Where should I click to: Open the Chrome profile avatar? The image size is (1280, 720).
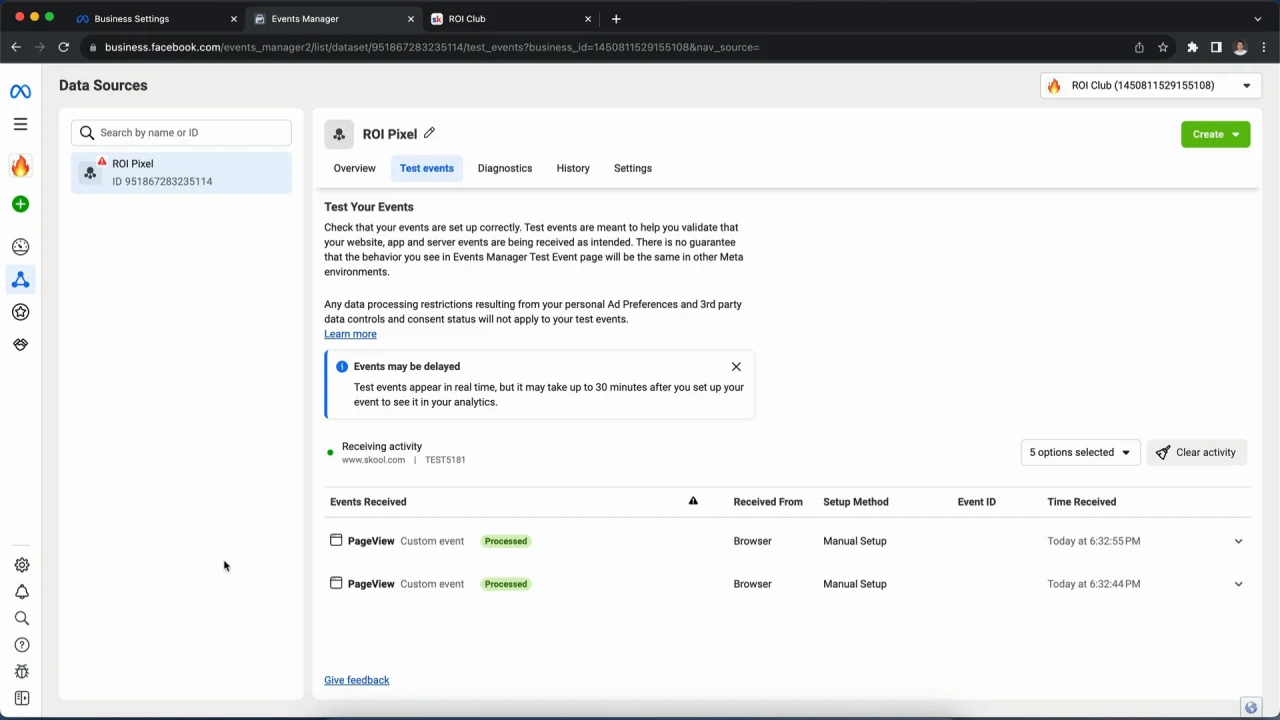[1240, 47]
